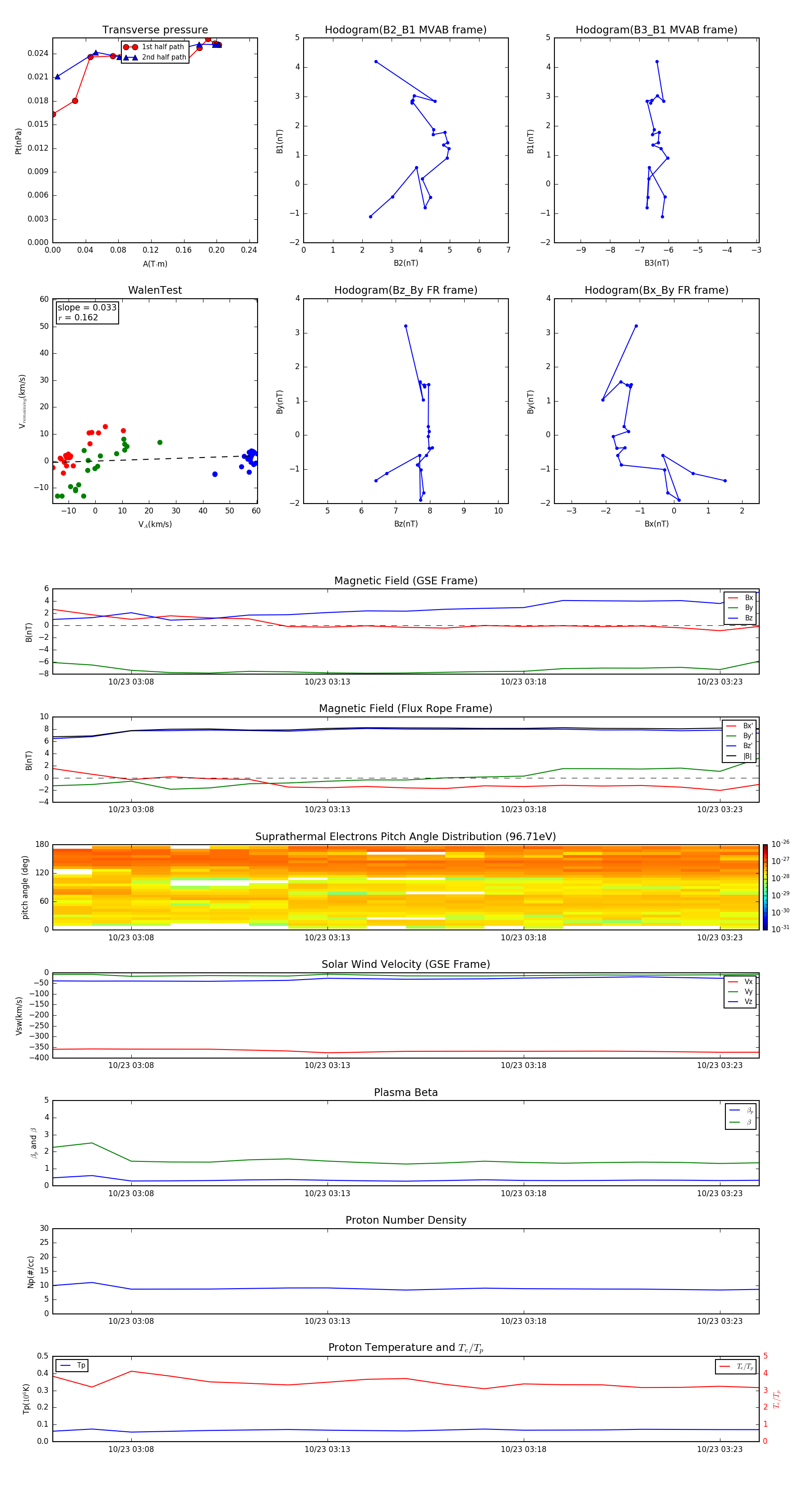Click 'Solar Wind Velocity (GSE Frame)' title

[406, 965]
